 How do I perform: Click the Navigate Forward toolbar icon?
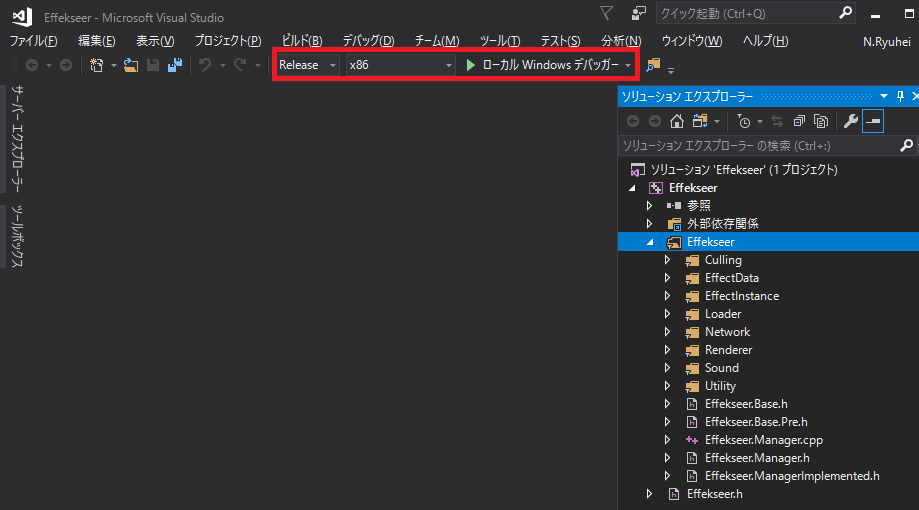(66, 65)
